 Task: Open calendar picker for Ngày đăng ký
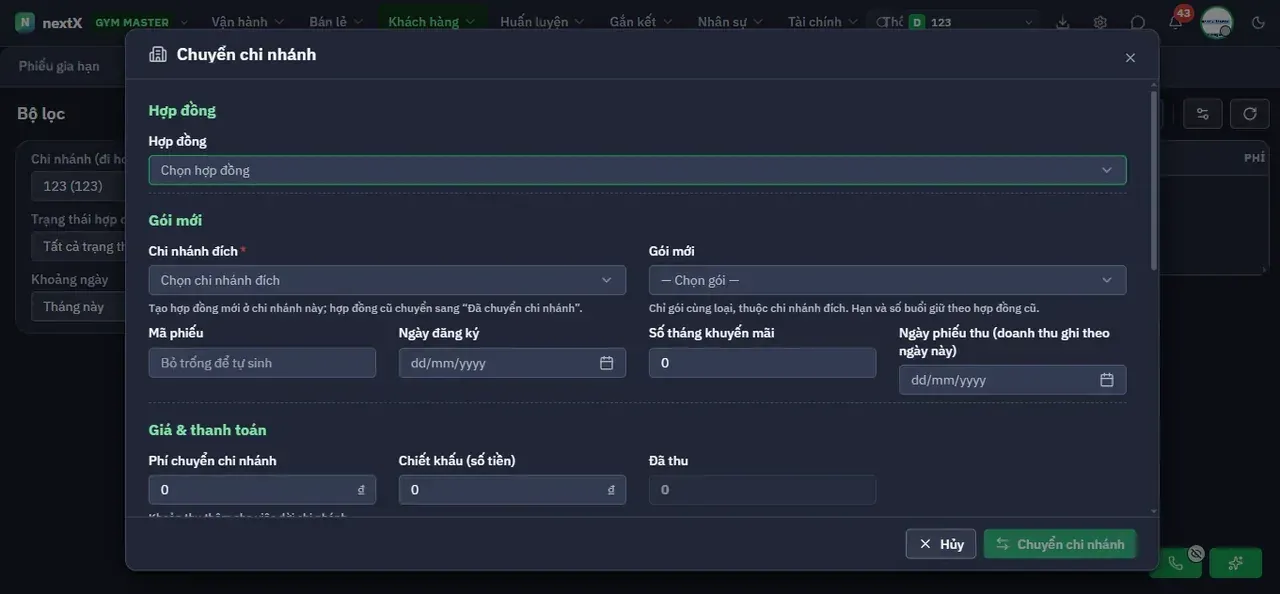(606, 363)
